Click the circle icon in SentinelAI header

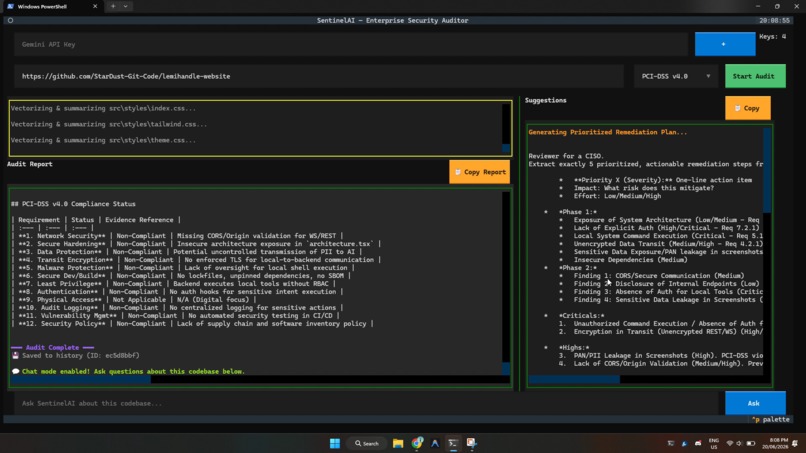point(10,21)
